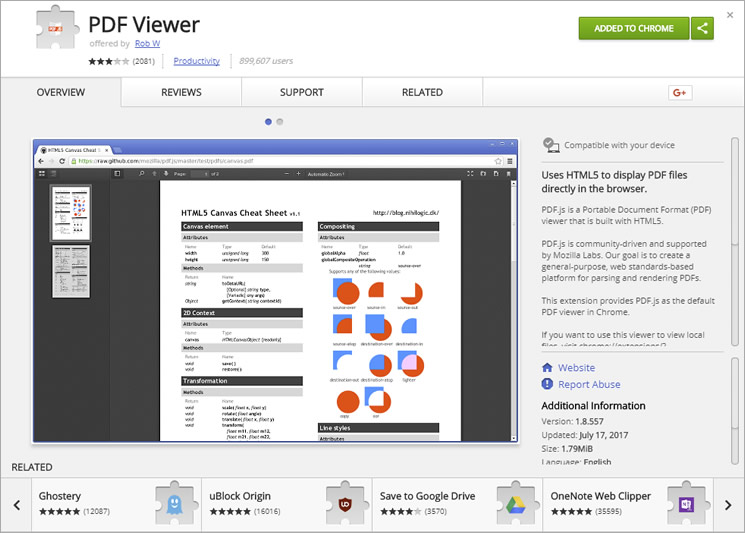
Task: Open the Rob W developer link
Action: click(x=147, y=44)
